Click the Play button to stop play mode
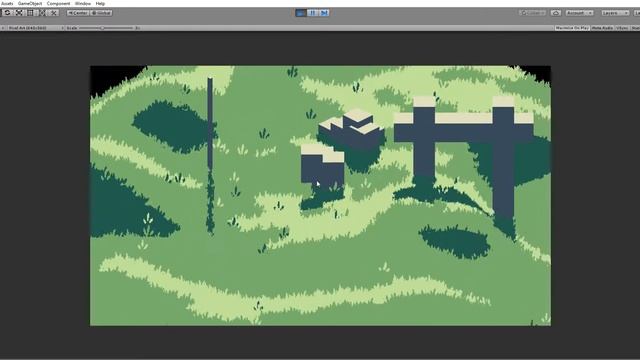 301,13
